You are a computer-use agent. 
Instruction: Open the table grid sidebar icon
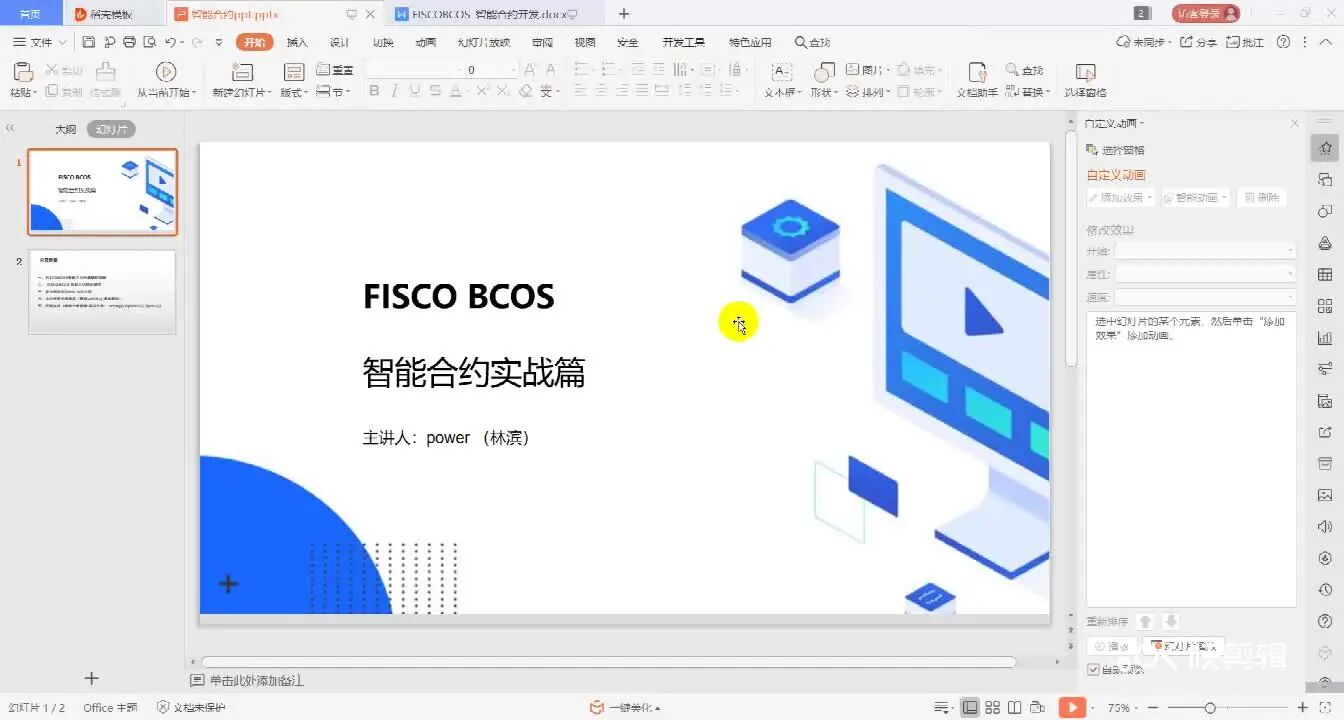[1325, 274]
